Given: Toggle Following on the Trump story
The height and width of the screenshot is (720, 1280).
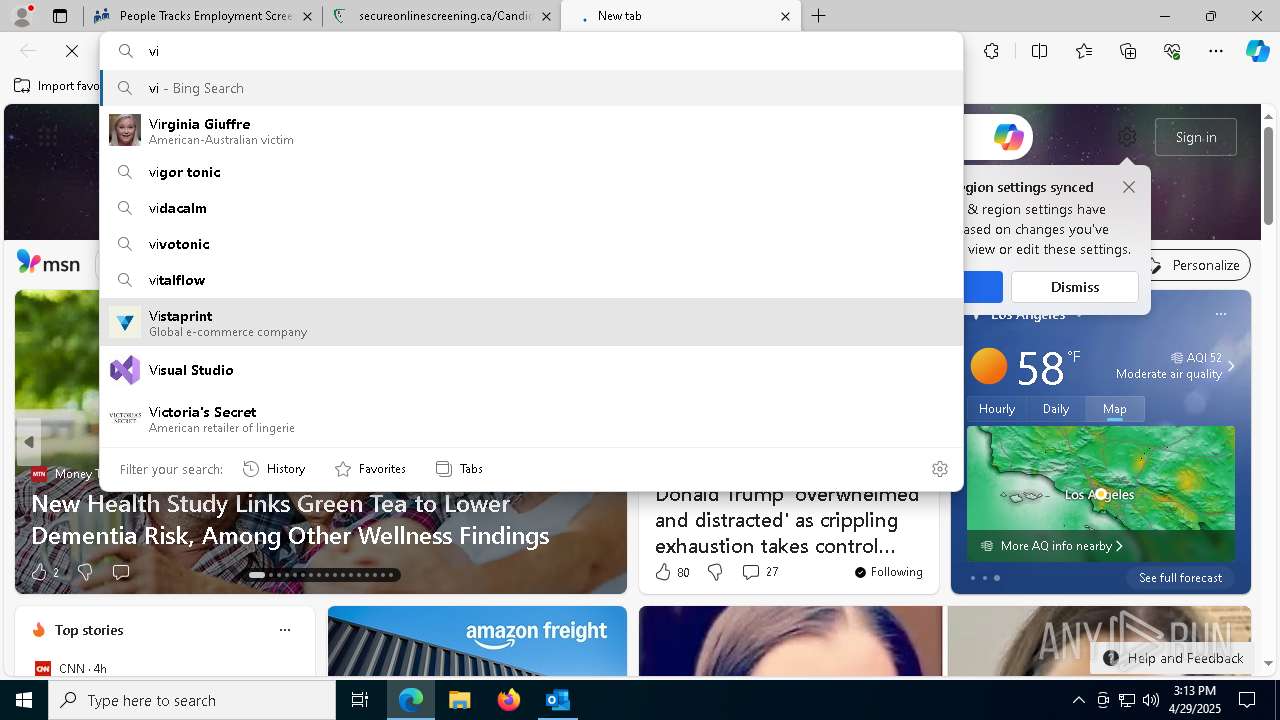Looking at the screenshot, I should [x=888, y=572].
